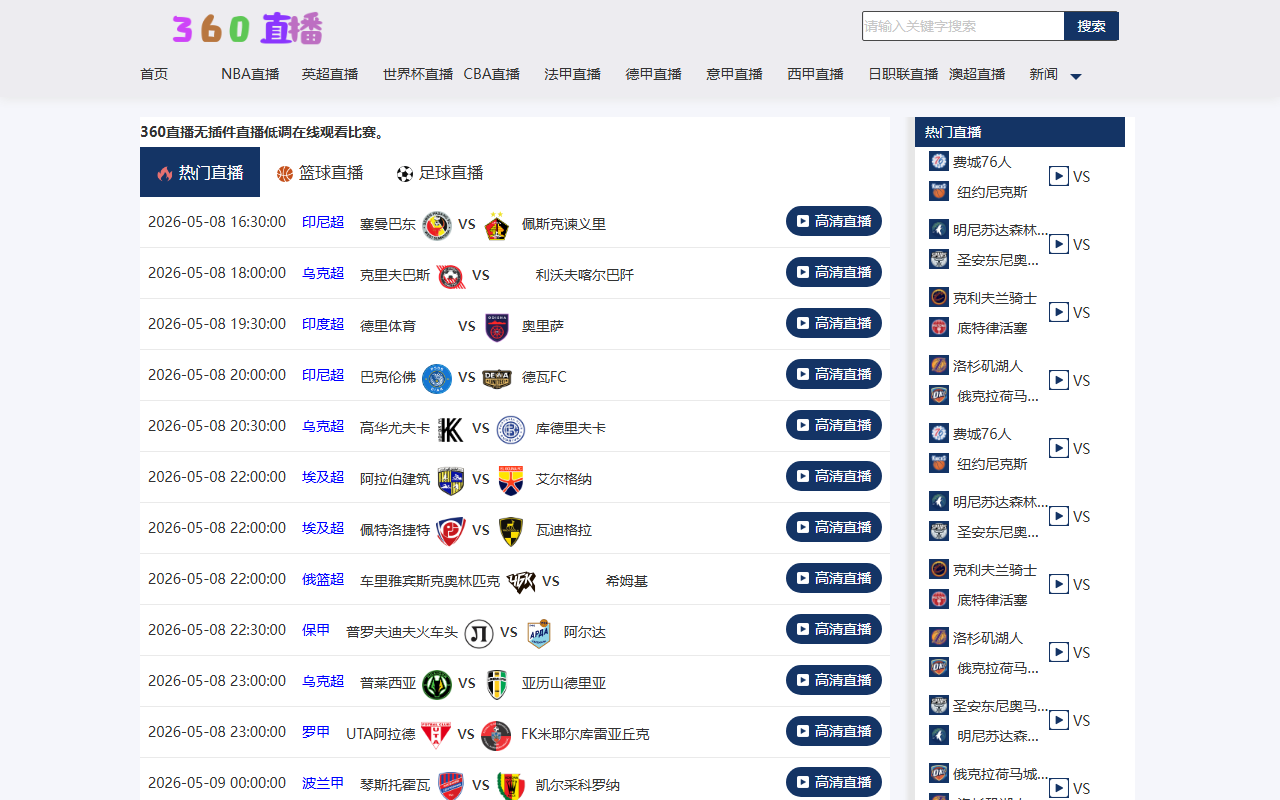Expand the navigation dropdown arrow after 新闻
1280x800 pixels.
click(x=1076, y=76)
